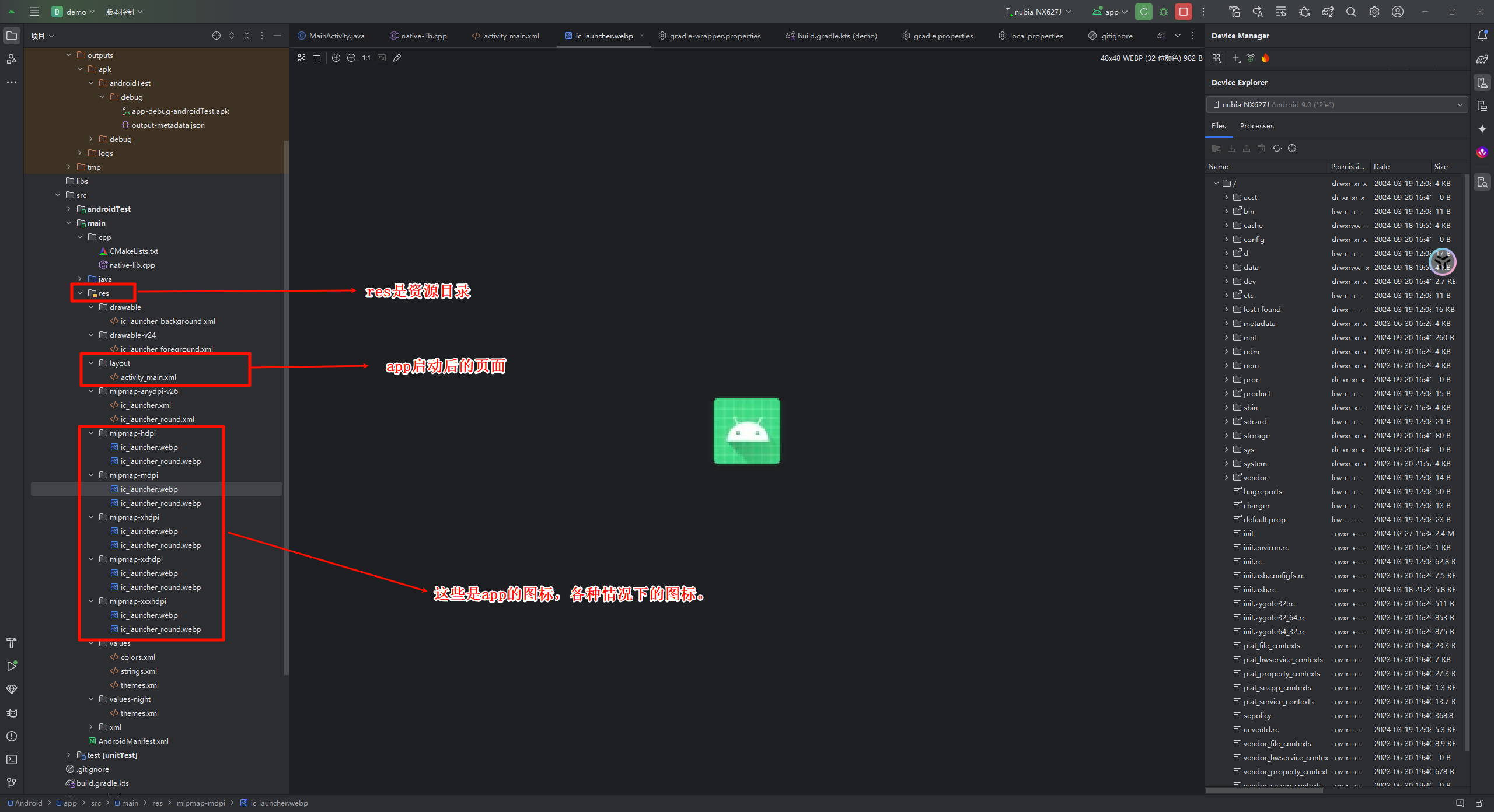This screenshot has height=812, width=1494.
Task: Toggle the Project tool window sidebar icon
Action: coord(12,36)
